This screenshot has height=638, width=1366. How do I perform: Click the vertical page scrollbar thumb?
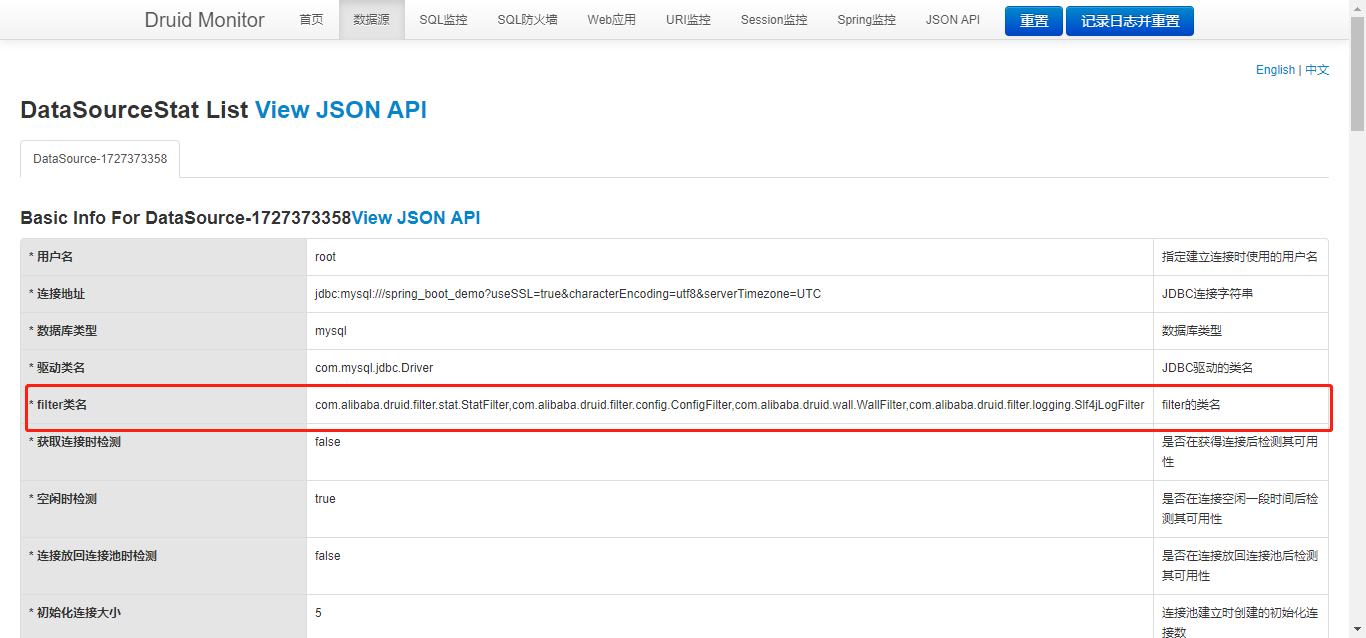[x=1357, y=74]
